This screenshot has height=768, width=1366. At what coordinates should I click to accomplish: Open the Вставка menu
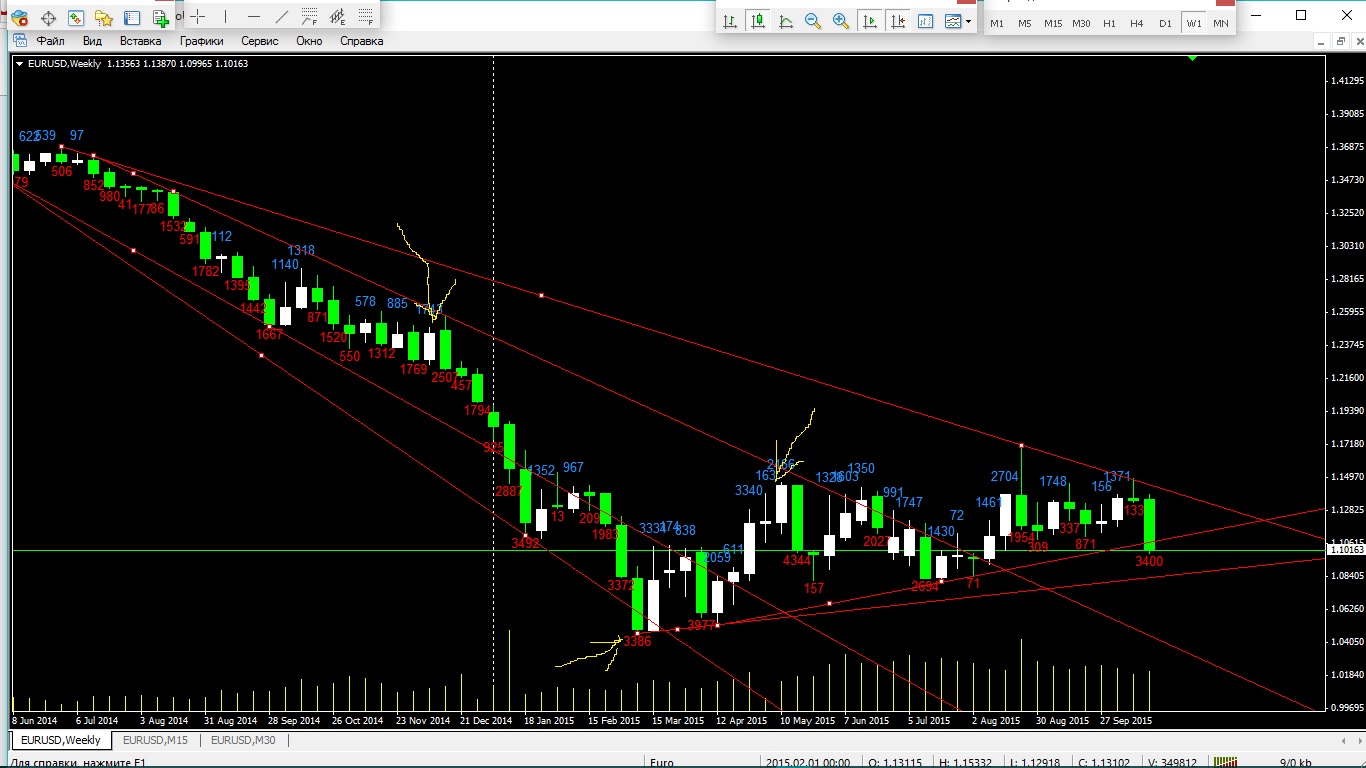140,41
